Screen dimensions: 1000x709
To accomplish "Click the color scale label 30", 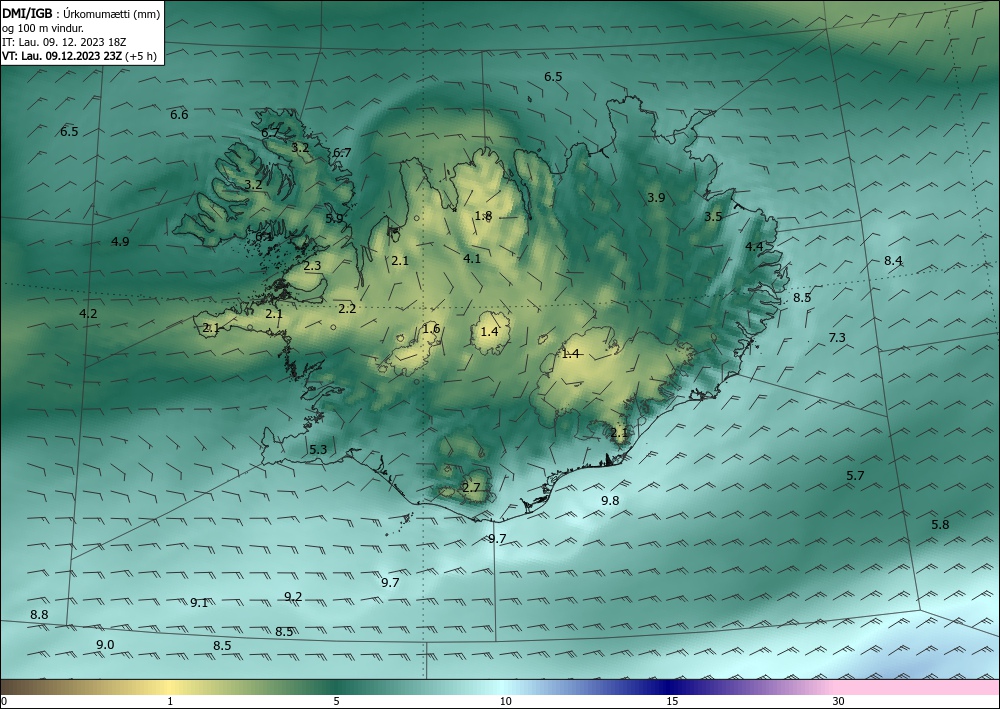I will [839, 702].
